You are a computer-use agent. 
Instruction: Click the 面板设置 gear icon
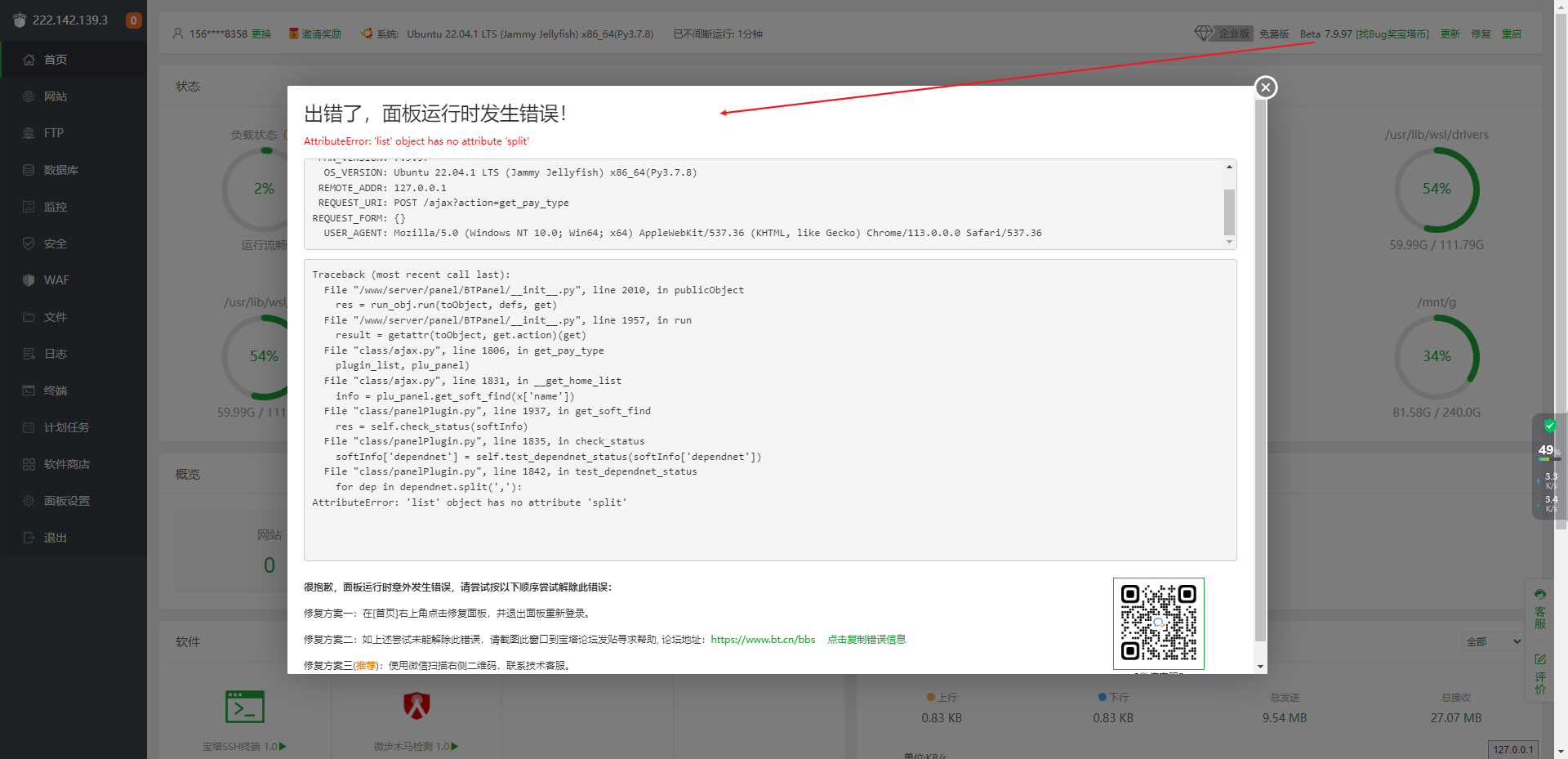(29, 501)
